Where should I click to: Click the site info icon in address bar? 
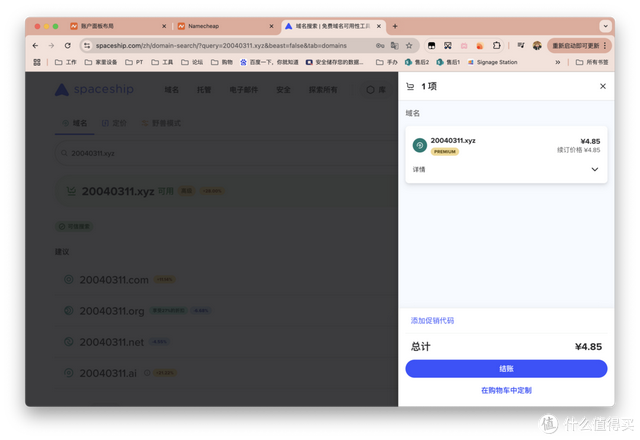87,46
